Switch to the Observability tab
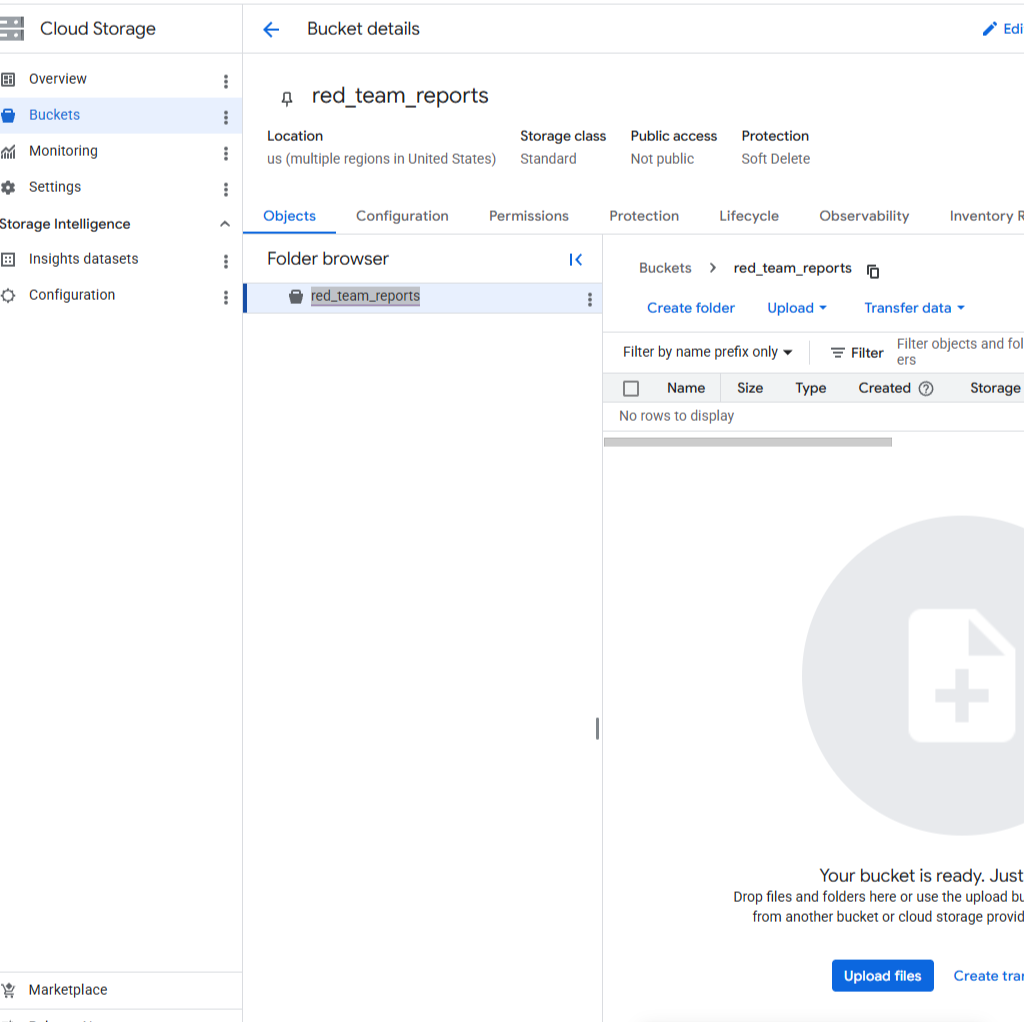The width and height of the screenshot is (1024, 1022). coord(864,216)
